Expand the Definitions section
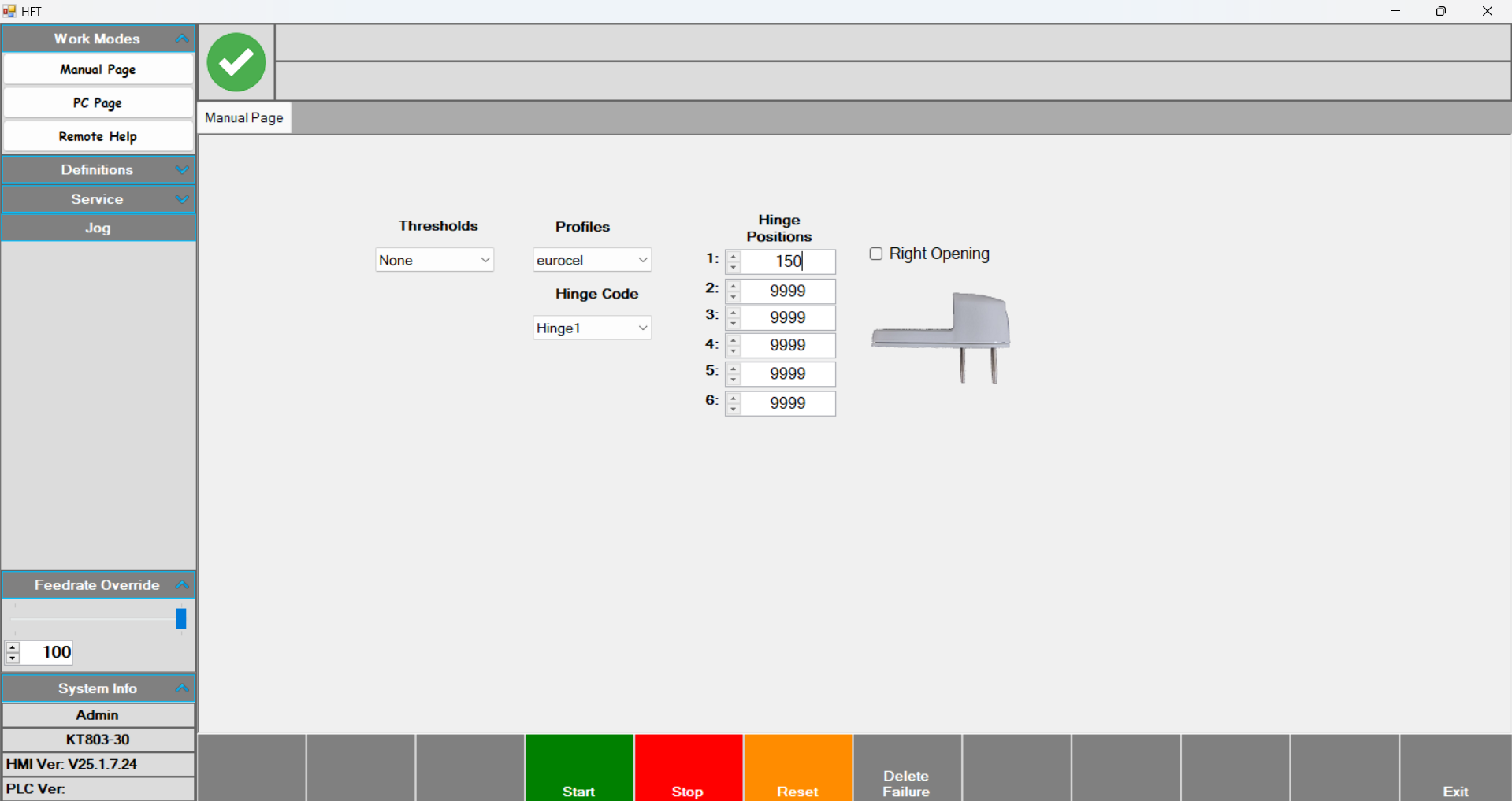Screen dimensions: 1512x801 (x=182, y=169)
